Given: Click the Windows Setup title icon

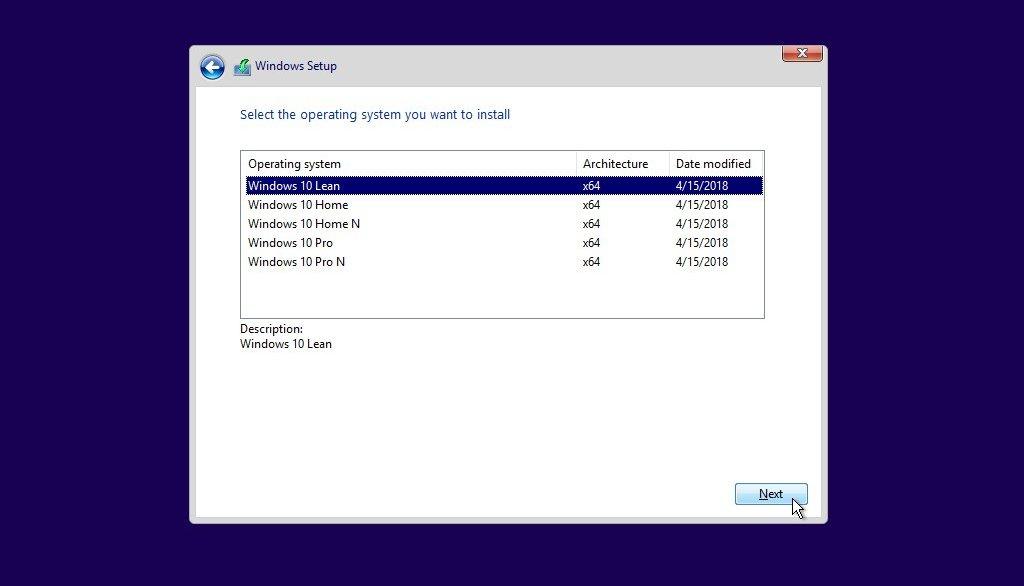Looking at the screenshot, I should pos(242,67).
